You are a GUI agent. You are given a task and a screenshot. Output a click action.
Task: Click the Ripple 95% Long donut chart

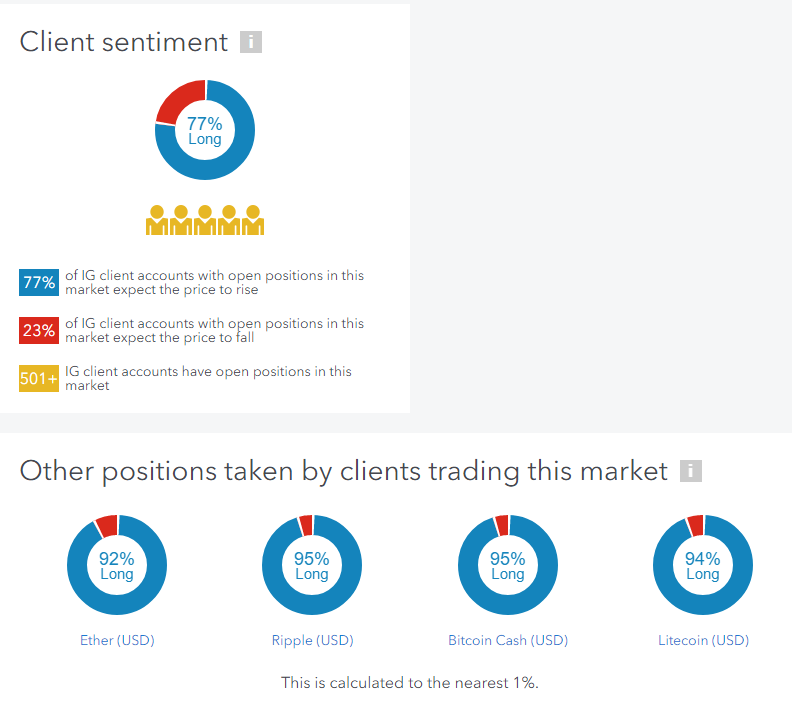[x=312, y=565]
